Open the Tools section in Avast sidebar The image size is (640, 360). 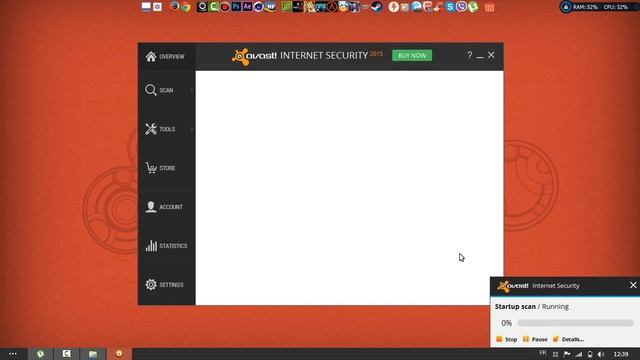pyautogui.click(x=167, y=129)
